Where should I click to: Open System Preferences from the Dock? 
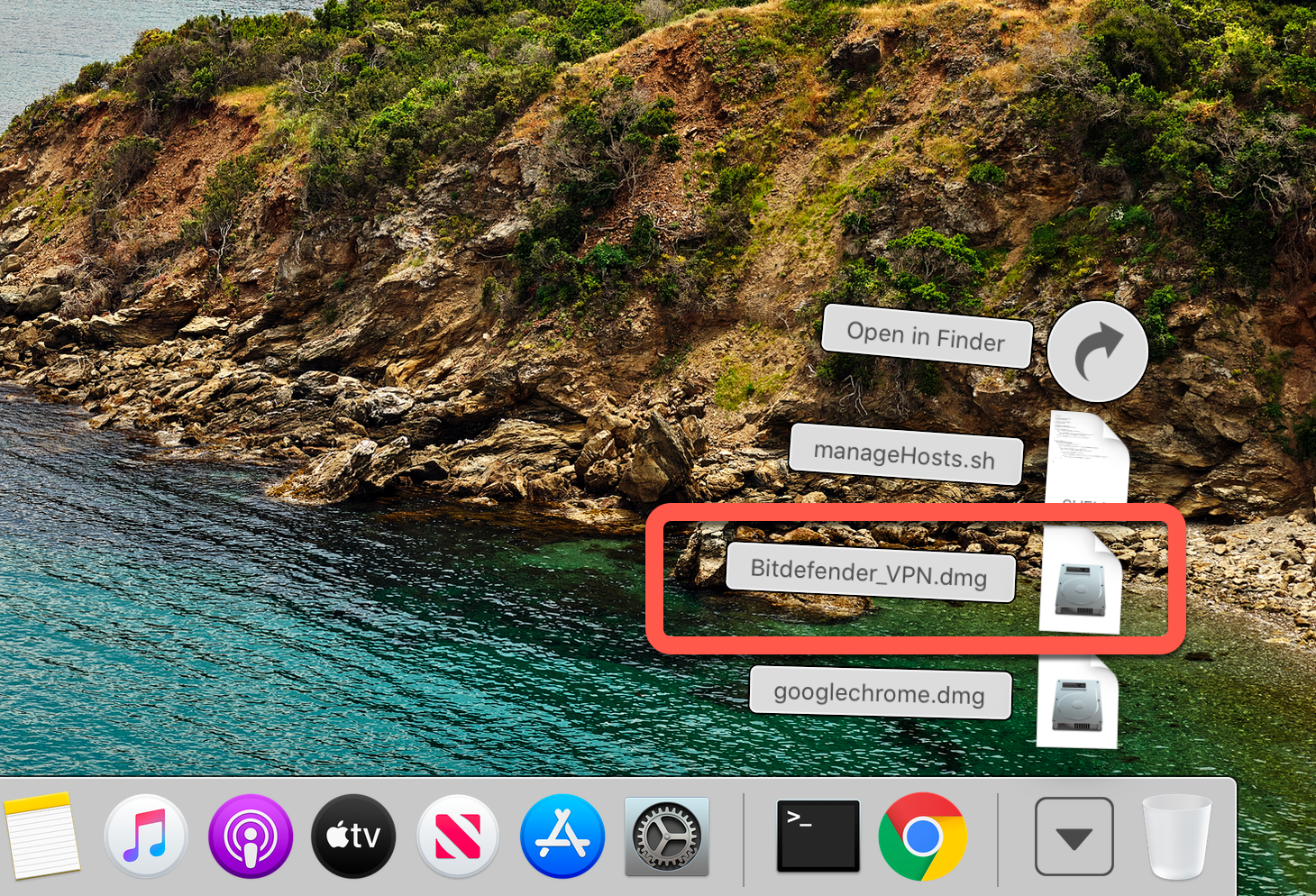click(666, 837)
